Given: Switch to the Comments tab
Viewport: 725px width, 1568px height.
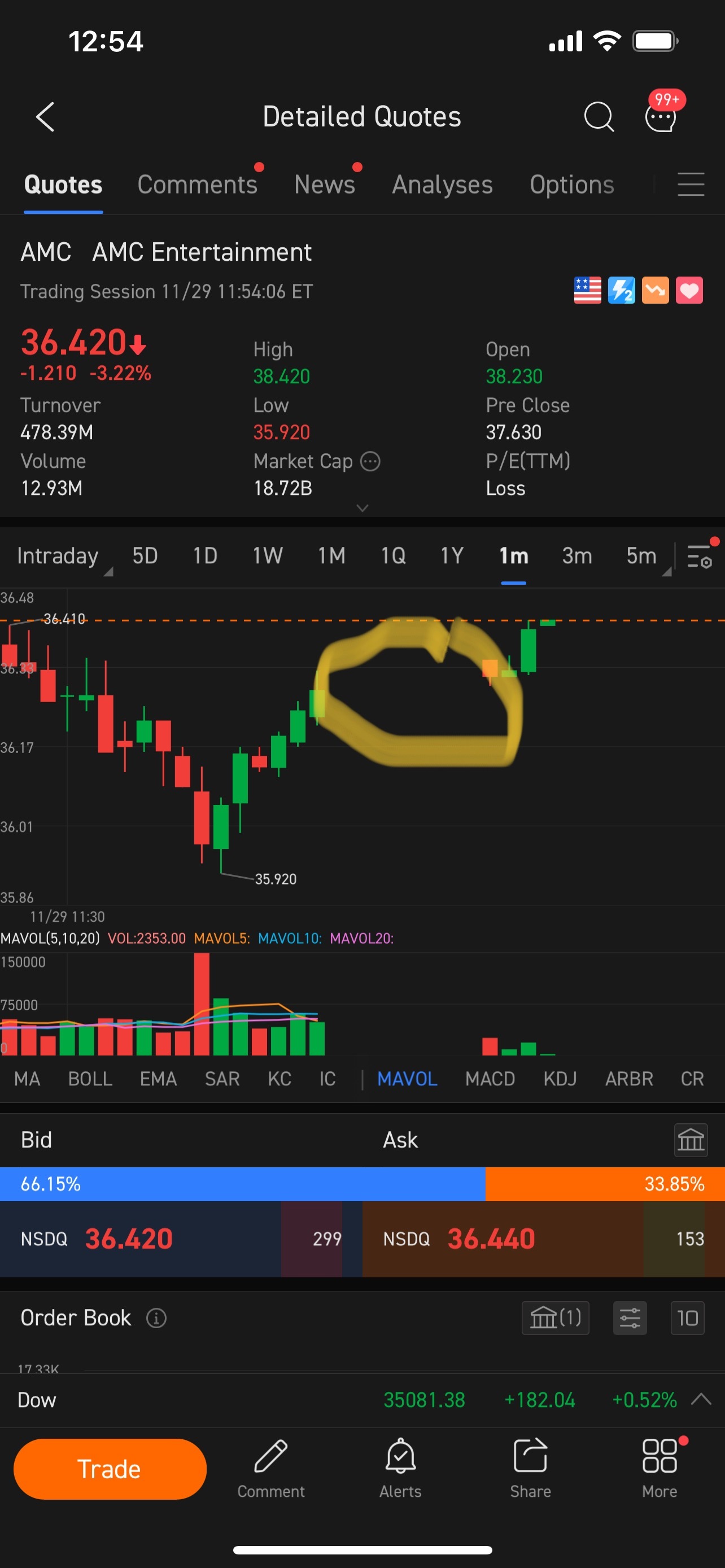Looking at the screenshot, I should [197, 185].
